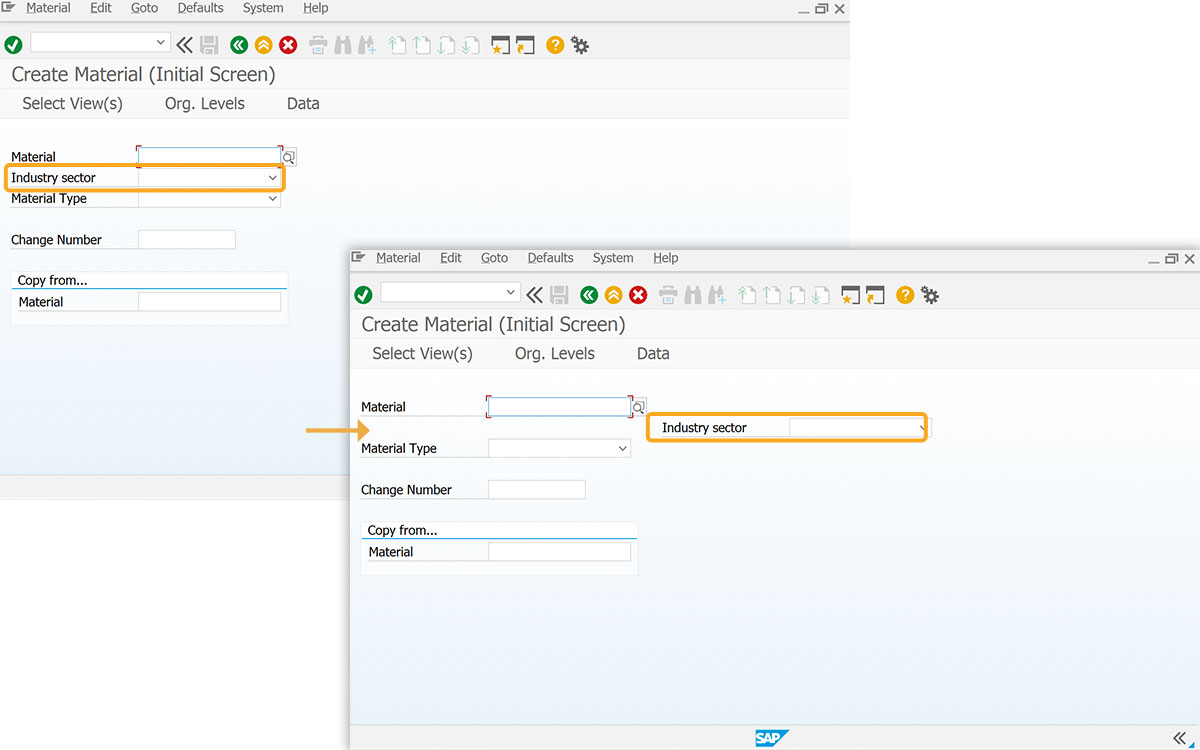Collapse command field arrows in background window
The height and width of the screenshot is (750, 1200).
185,45
